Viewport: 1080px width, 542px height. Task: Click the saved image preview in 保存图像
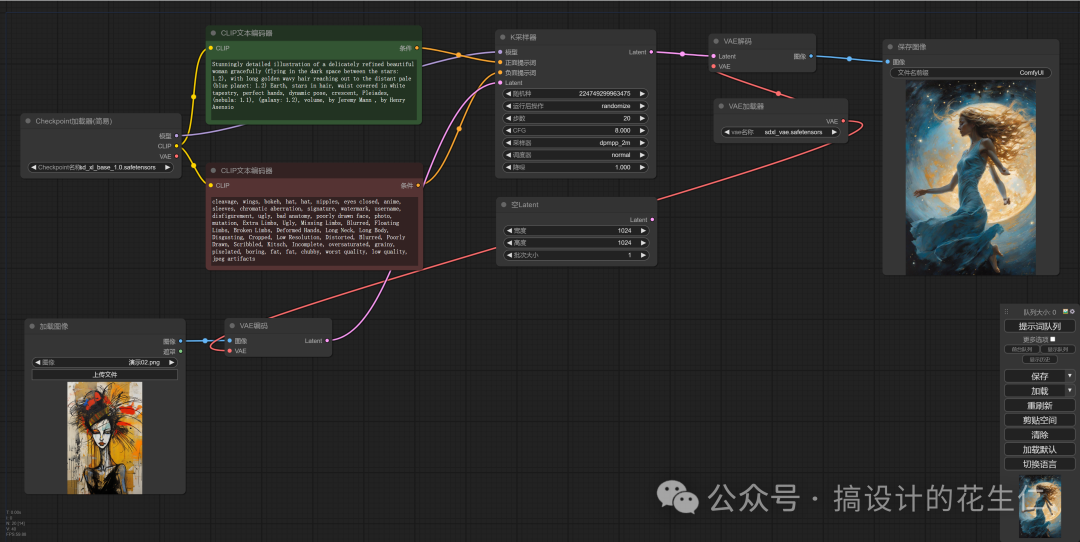[970, 178]
